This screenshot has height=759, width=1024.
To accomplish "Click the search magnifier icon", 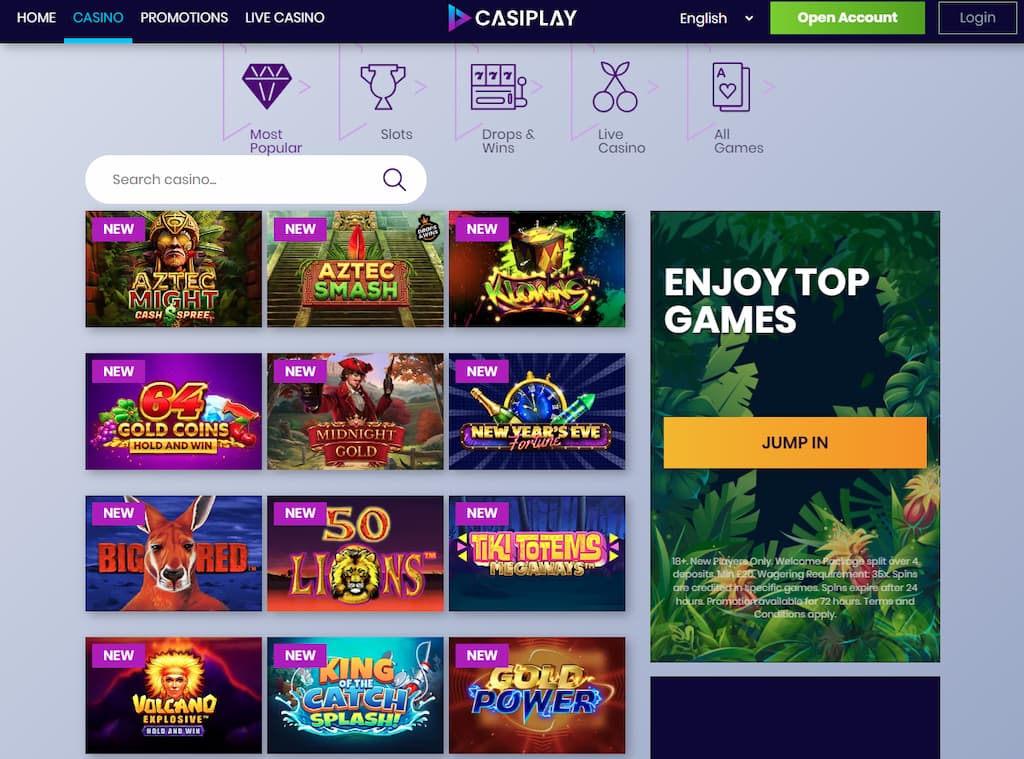I will pos(394,179).
